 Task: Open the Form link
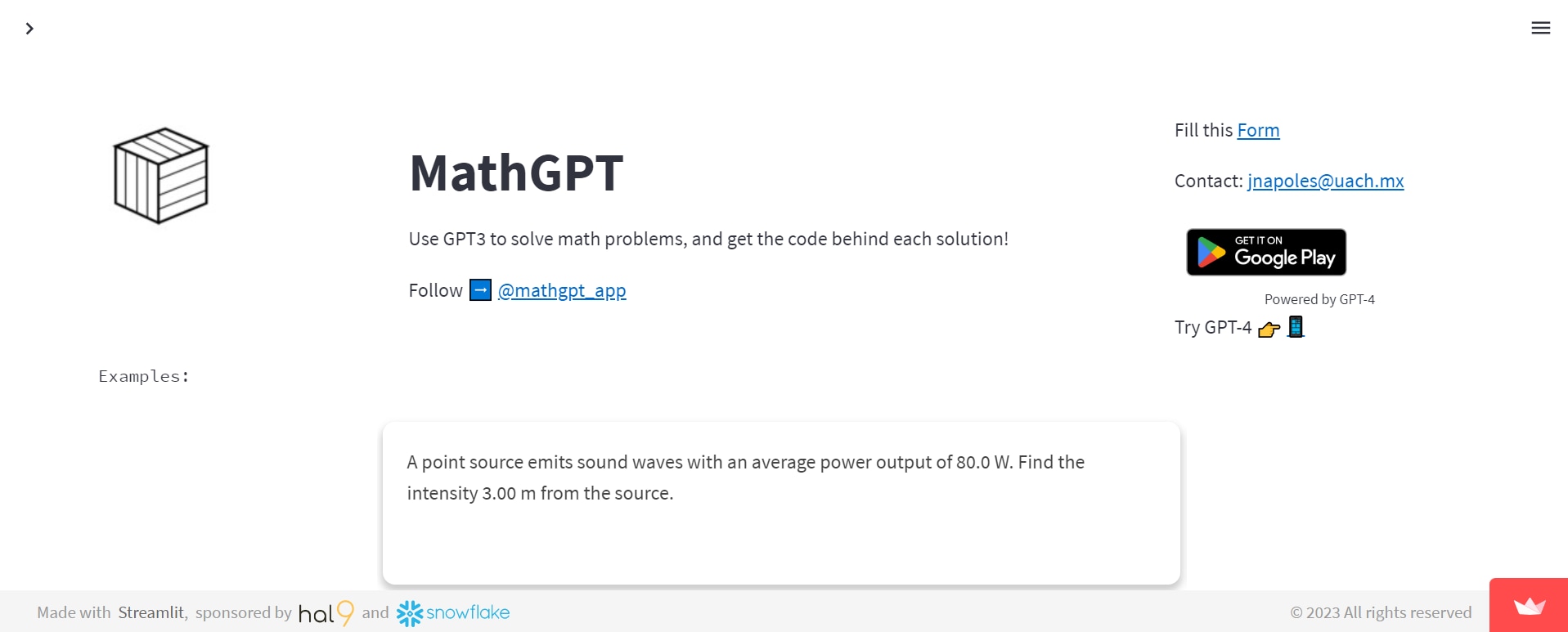[1258, 131]
